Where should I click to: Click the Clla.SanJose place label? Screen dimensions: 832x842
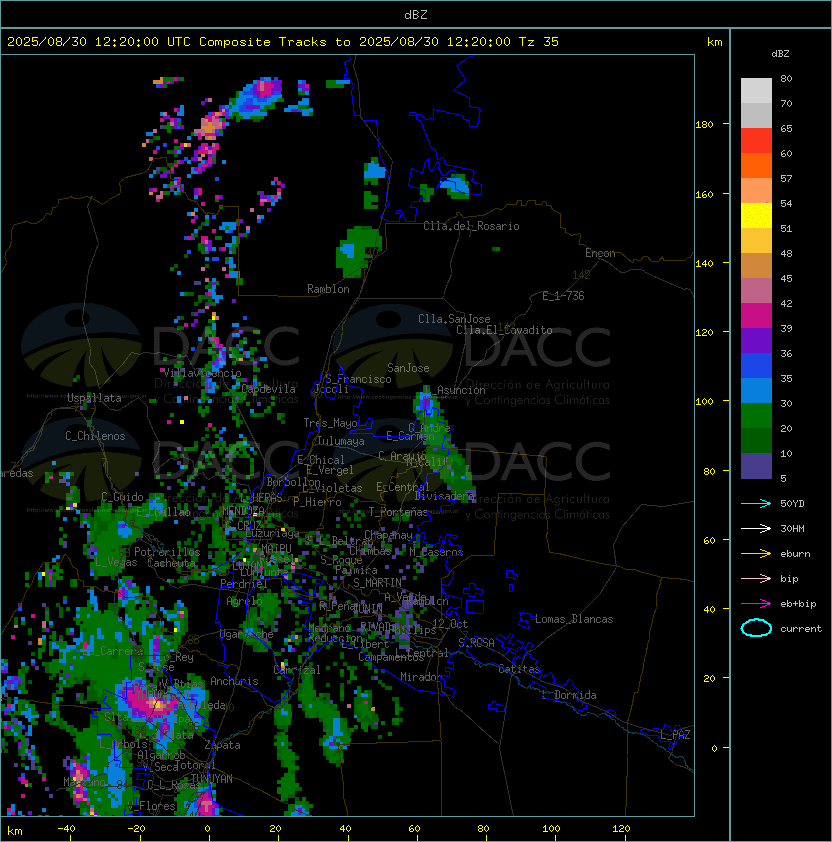click(454, 319)
